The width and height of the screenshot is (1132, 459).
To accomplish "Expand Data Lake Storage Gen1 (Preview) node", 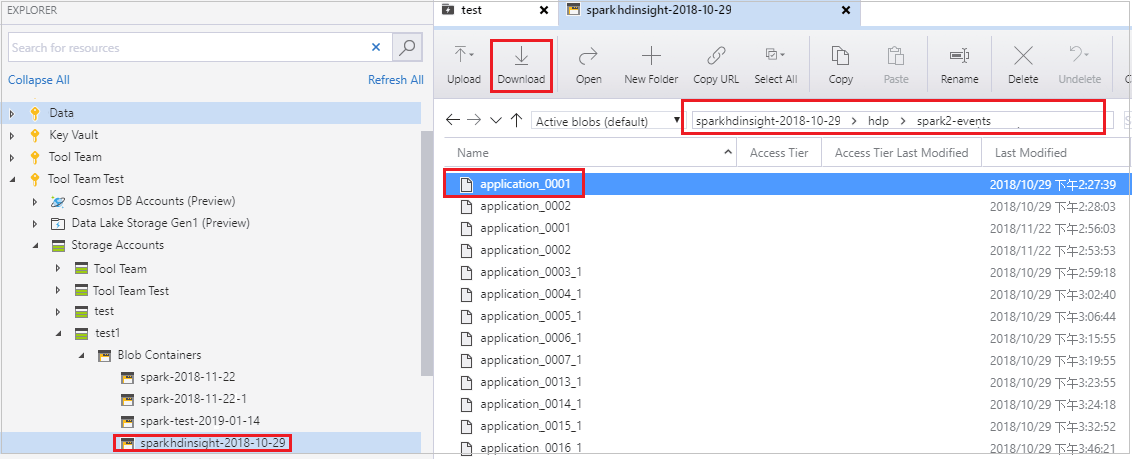I will pos(35,223).
